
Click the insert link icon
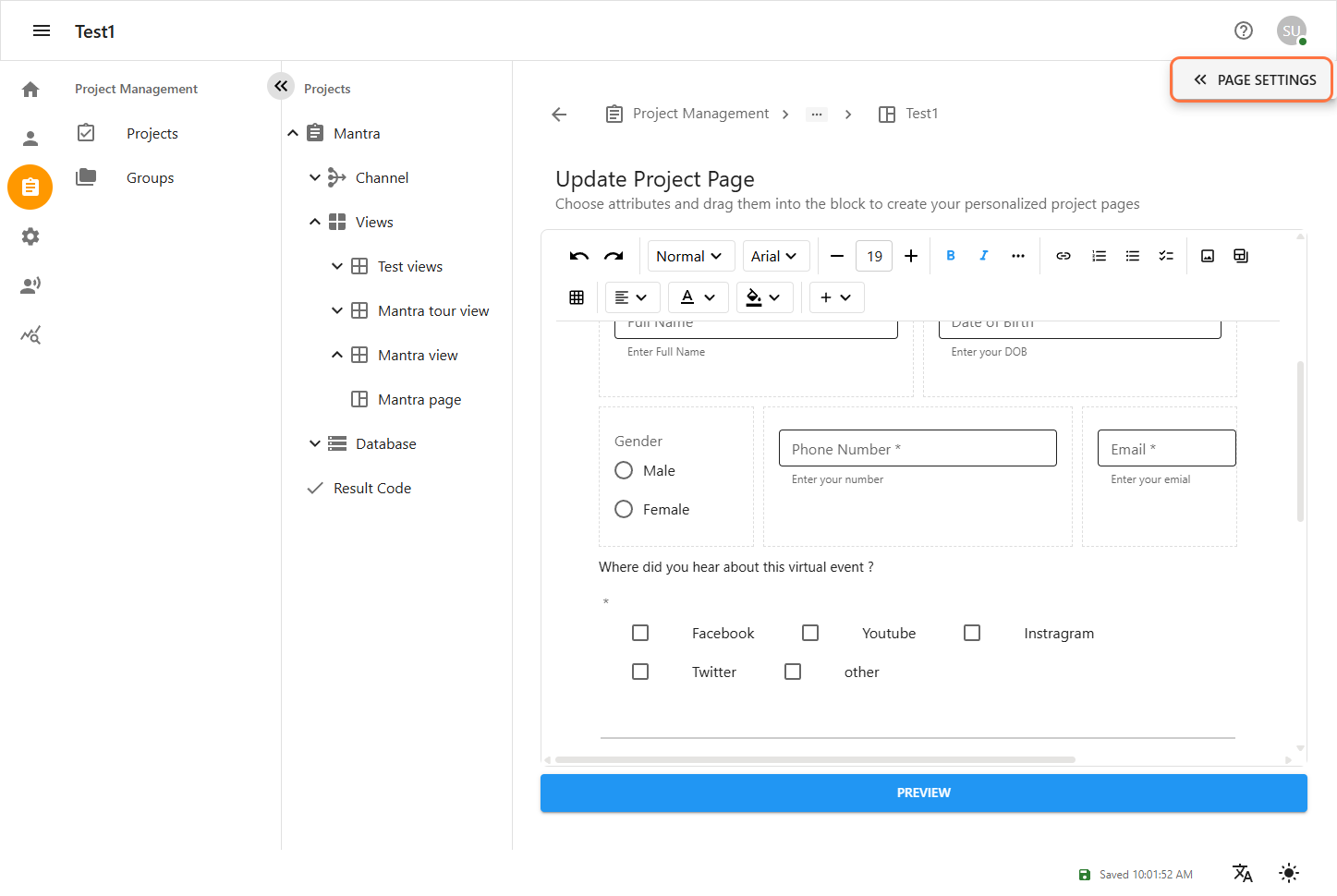click(x=1064, y=256)
